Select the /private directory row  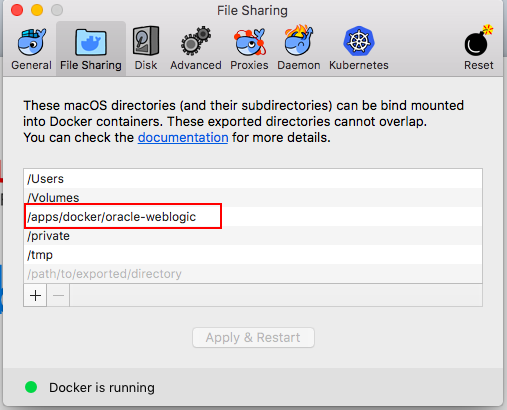[x=253, y=236]
